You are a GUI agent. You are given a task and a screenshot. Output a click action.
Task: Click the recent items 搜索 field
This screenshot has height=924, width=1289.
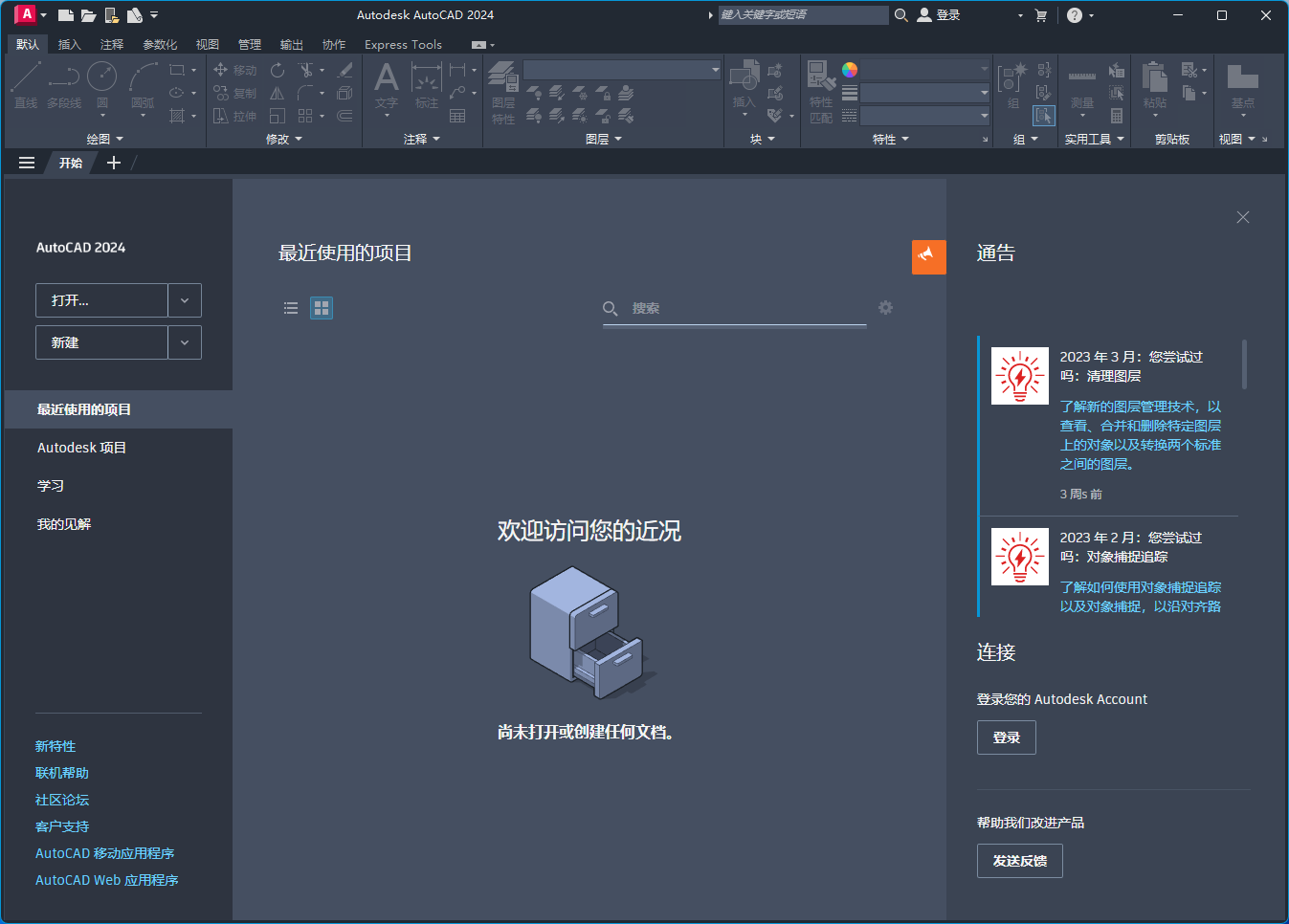pyautogui.click(x=735, y=308)
